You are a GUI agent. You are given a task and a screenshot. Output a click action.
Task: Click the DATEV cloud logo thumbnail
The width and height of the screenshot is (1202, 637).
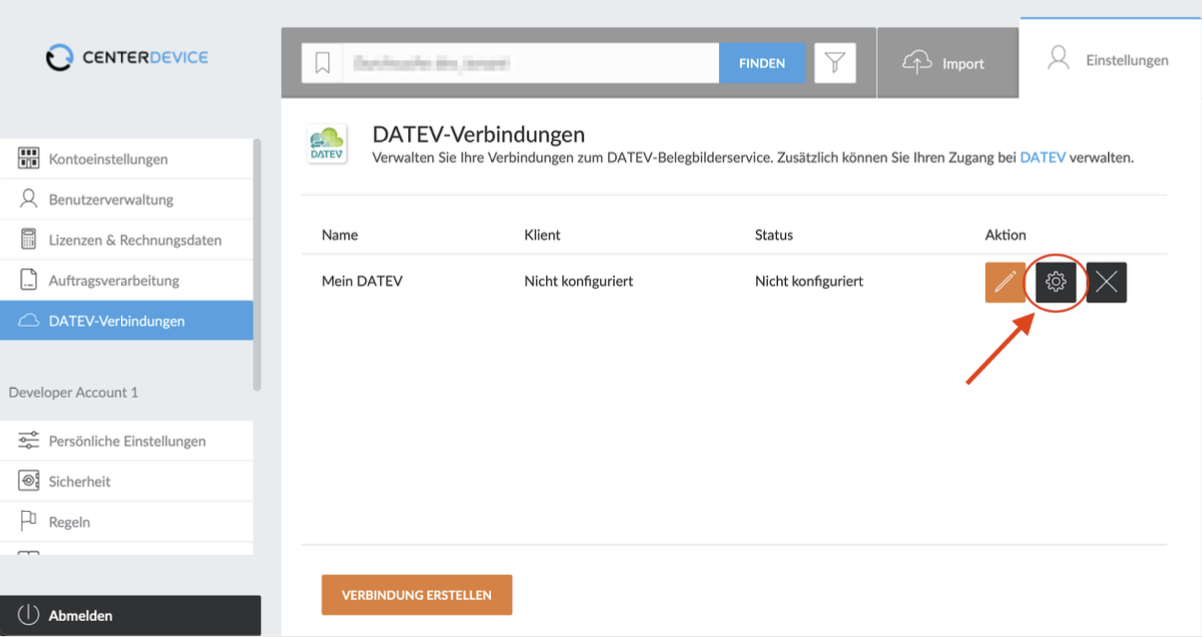pos(327,144)
